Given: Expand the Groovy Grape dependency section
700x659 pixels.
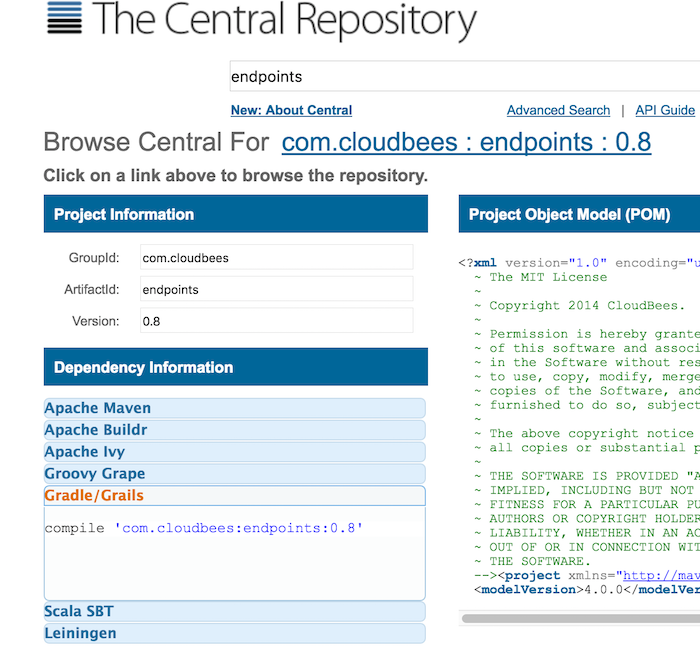Looking at the screenshot, I should (x=234, y=474).
